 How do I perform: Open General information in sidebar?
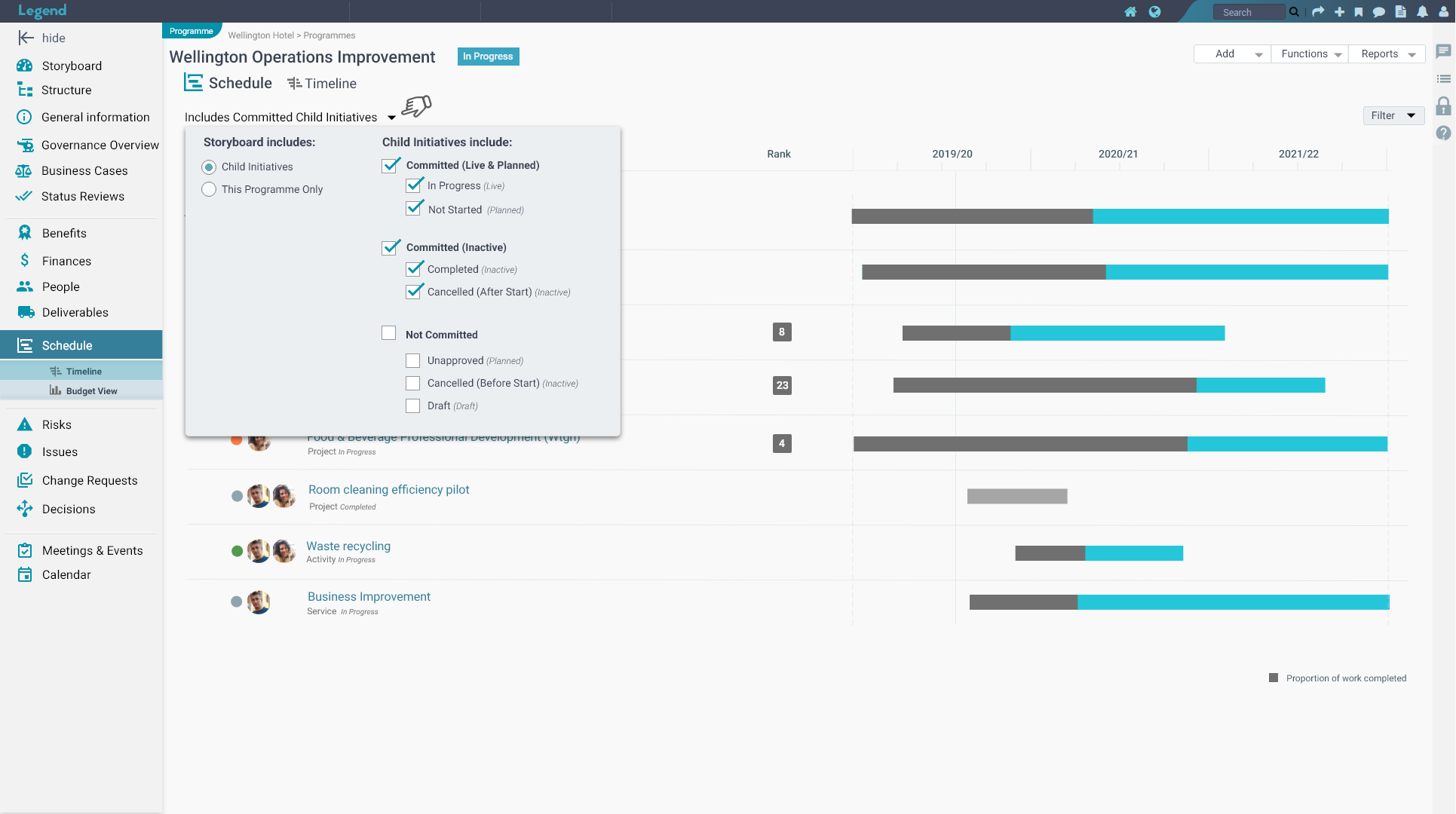[x=96, y=117]
